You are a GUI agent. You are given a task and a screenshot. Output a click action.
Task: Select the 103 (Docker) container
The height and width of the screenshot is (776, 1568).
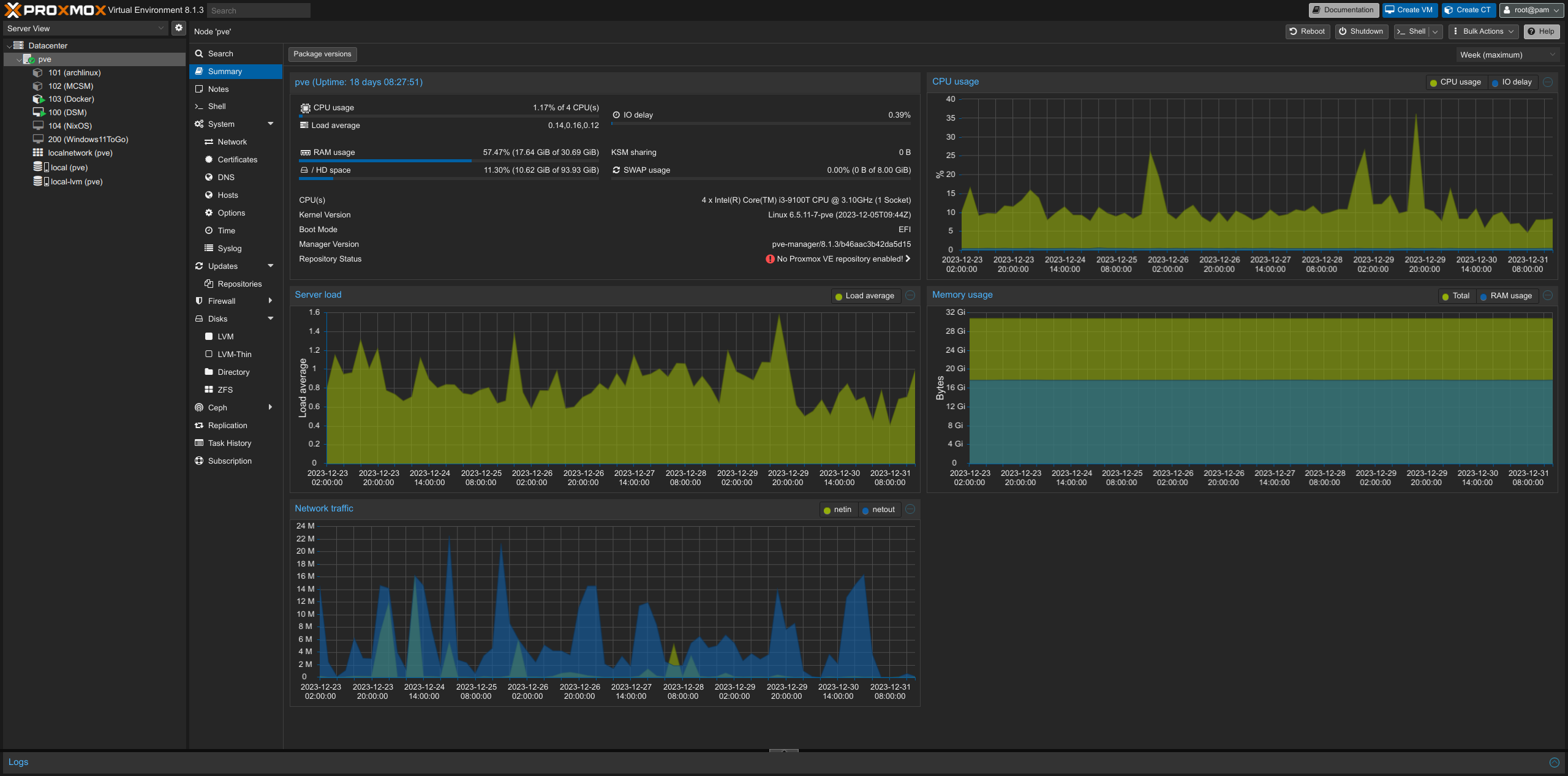71,99
